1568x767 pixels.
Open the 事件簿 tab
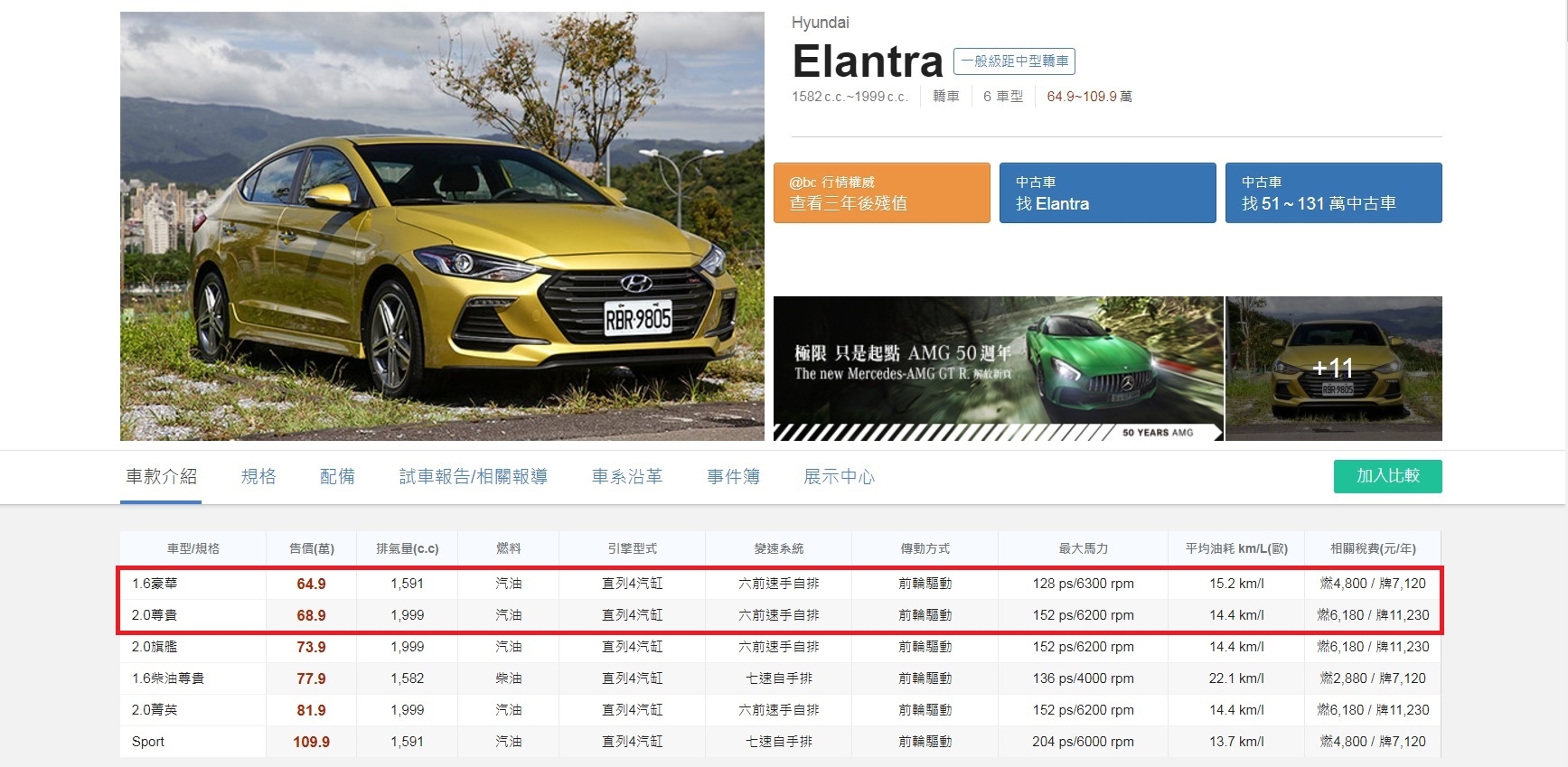(x=733, y=476)
